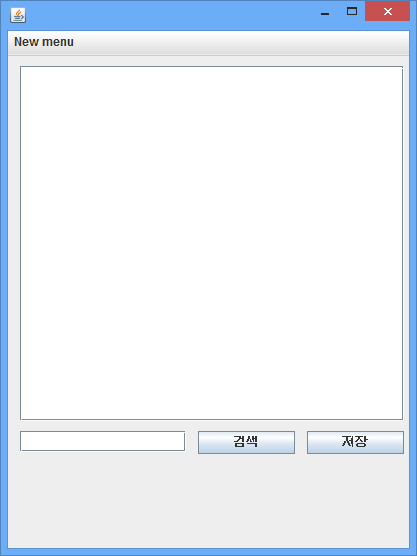
Task: Click the Java coffee cup window icon
Action: pyautogui.click(x=18, y=15)
